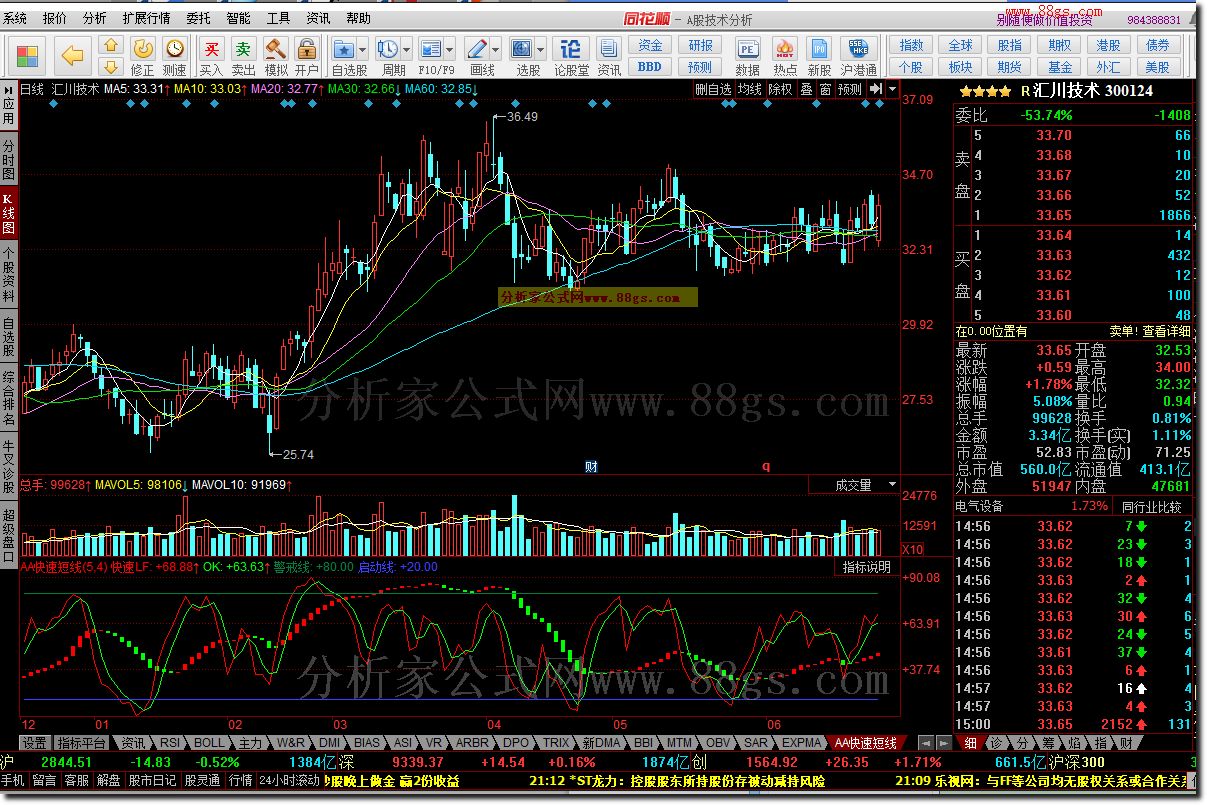This screenshot has height=805, width=1208.
Task: Go back with the left arrow icon
Action: pos(72,56)
